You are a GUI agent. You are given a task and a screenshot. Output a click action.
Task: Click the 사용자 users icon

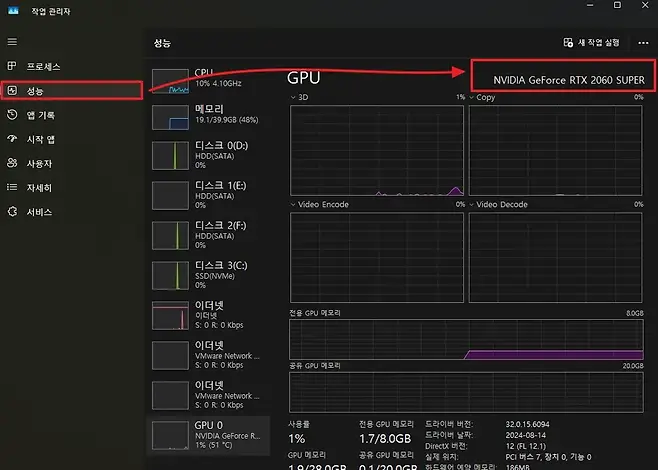[12, 163]
